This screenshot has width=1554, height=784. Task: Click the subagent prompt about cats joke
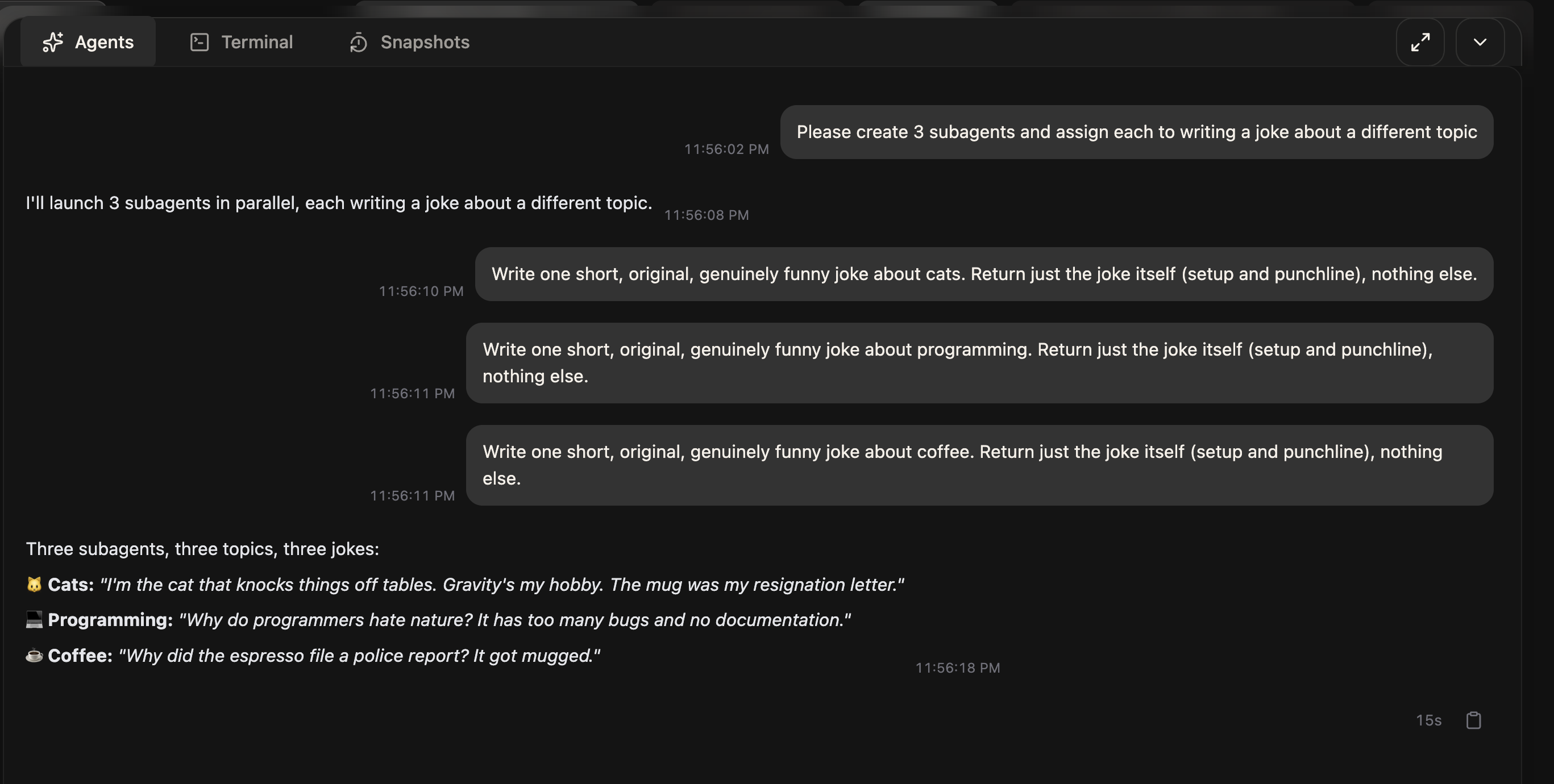[984, 274]
